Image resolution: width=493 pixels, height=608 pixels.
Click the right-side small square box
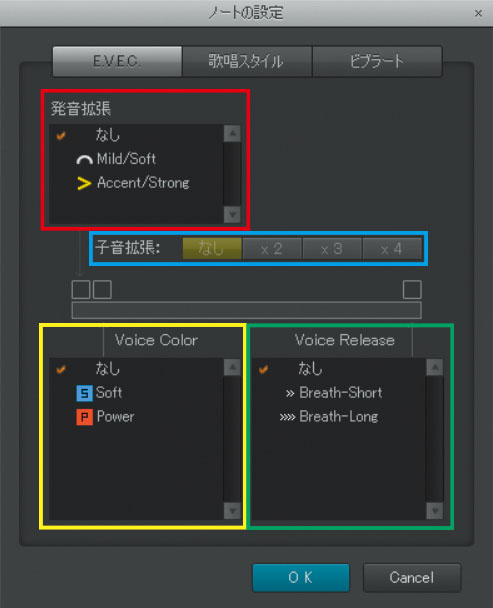point(412,290)
